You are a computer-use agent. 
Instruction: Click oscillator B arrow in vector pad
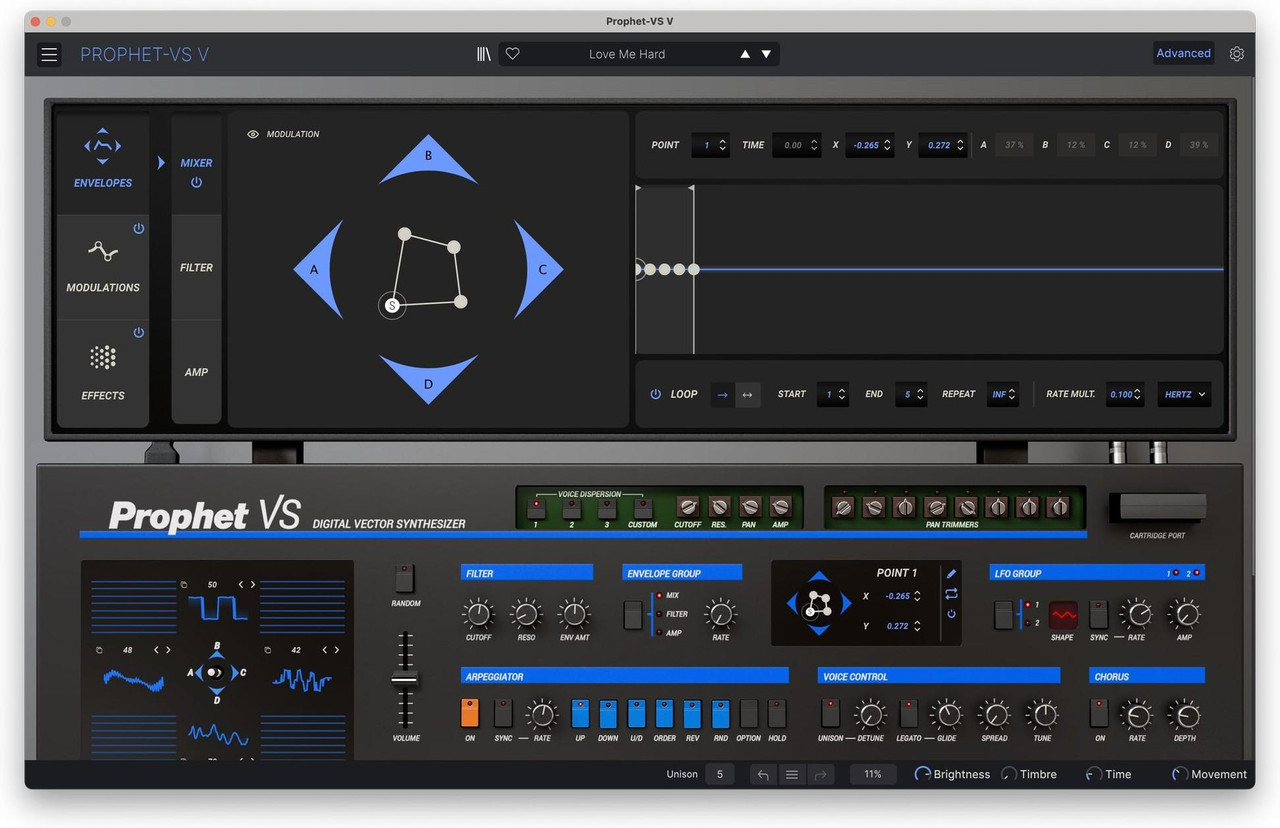428,160
